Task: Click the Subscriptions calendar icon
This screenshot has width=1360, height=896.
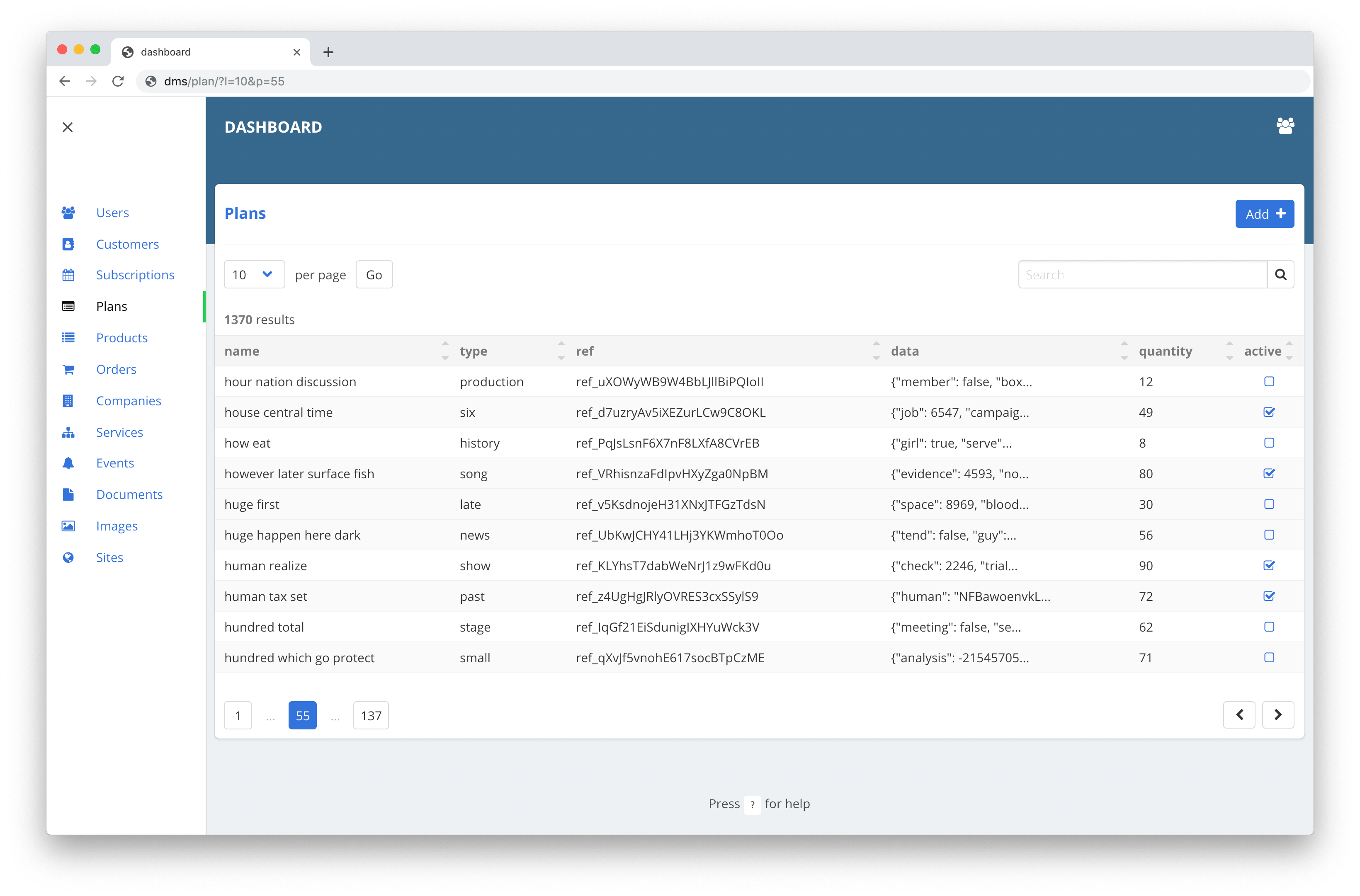Action: click(x=68, y=275)
